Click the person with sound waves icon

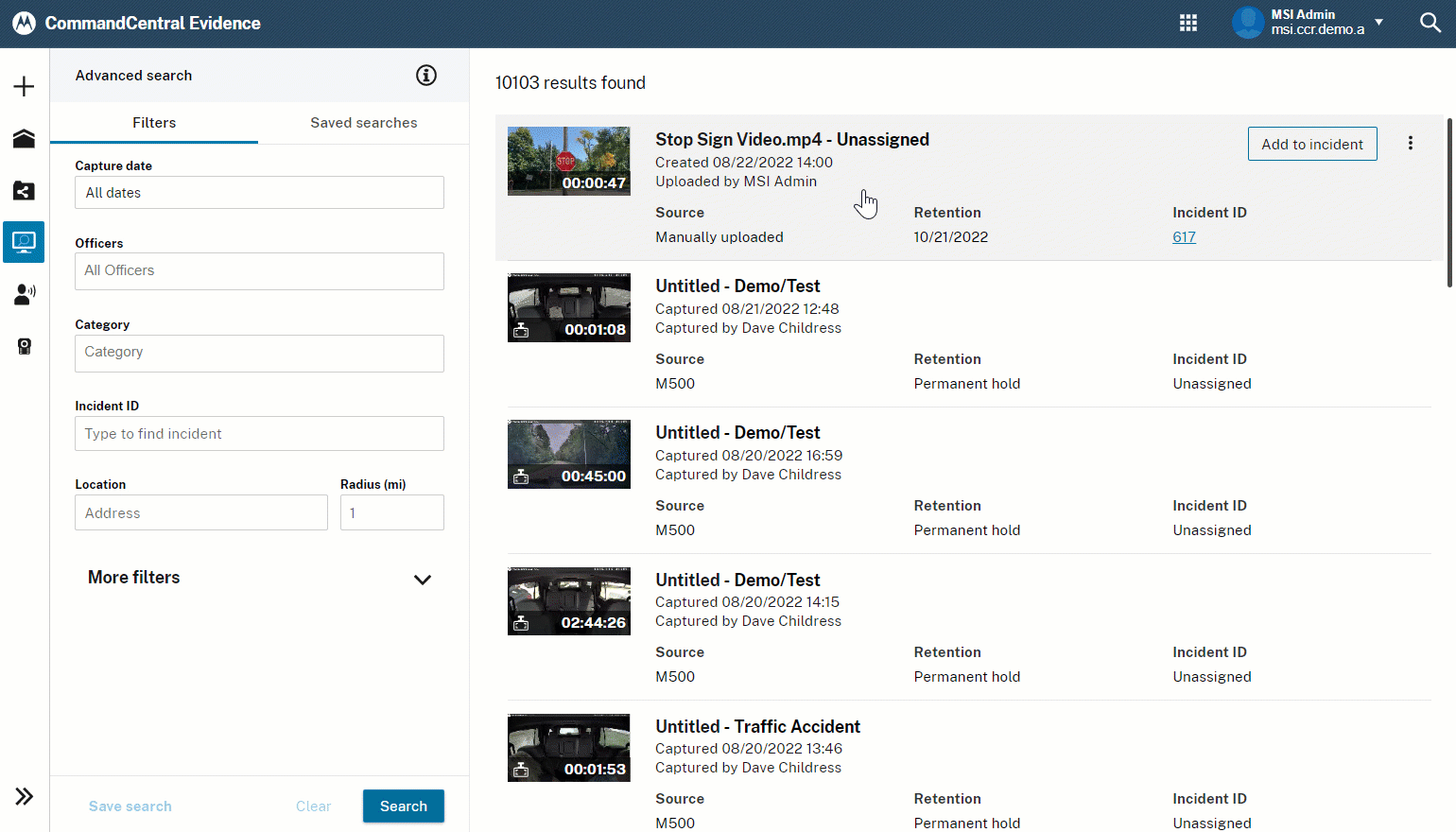coord(25,295)
